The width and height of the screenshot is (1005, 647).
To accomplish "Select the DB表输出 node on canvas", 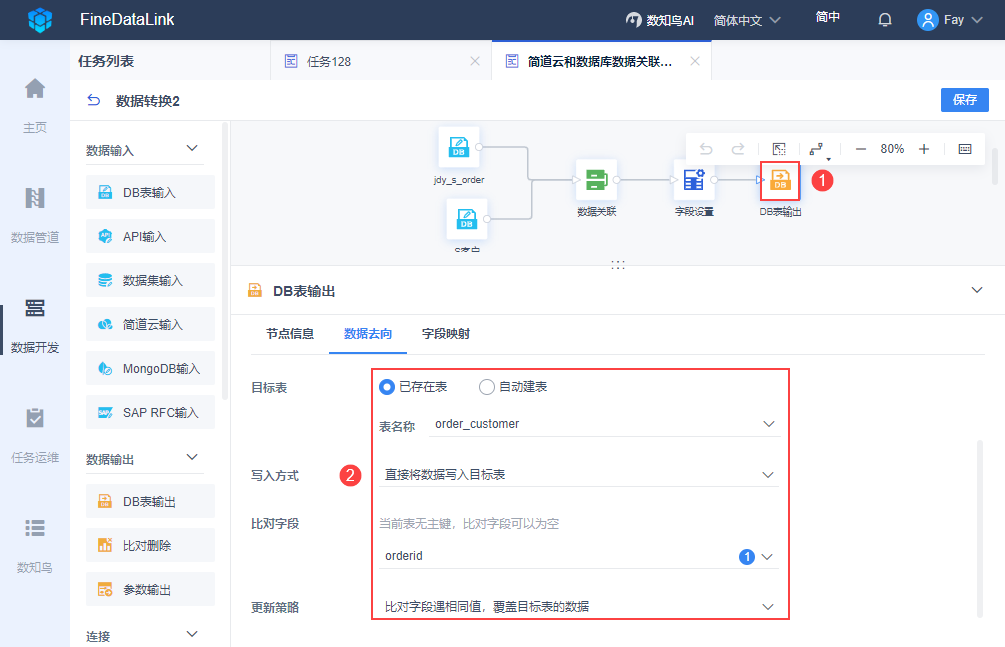I will [780, 181].
